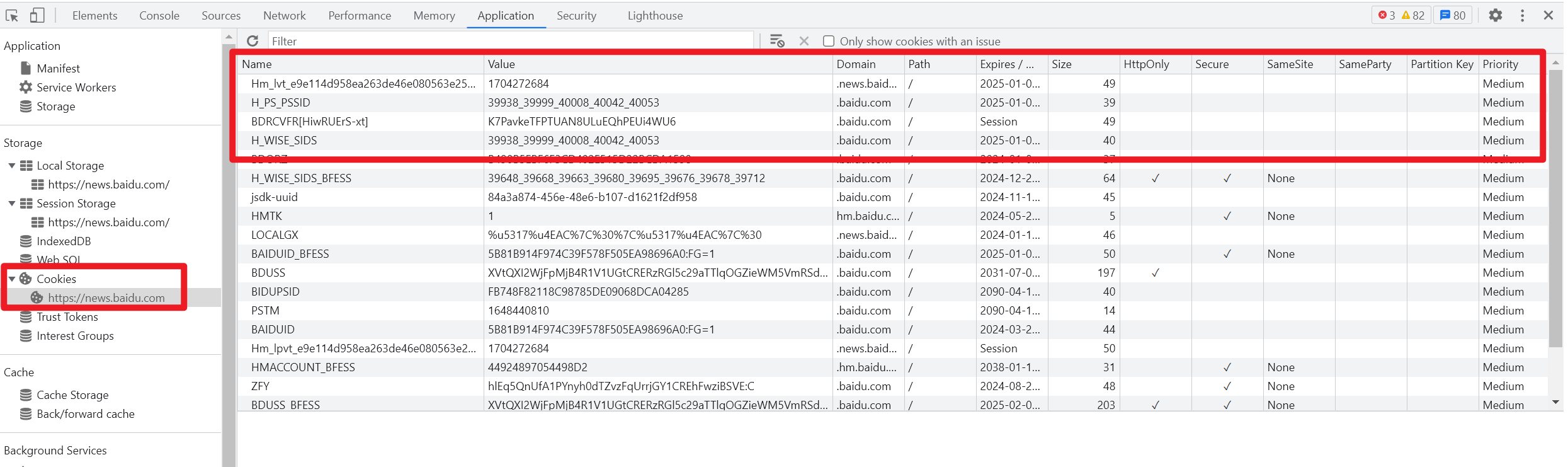This screenshot has height=467, width=1568.
Task: Open DevTools settings gear
Action: (x=1496, y=15)
